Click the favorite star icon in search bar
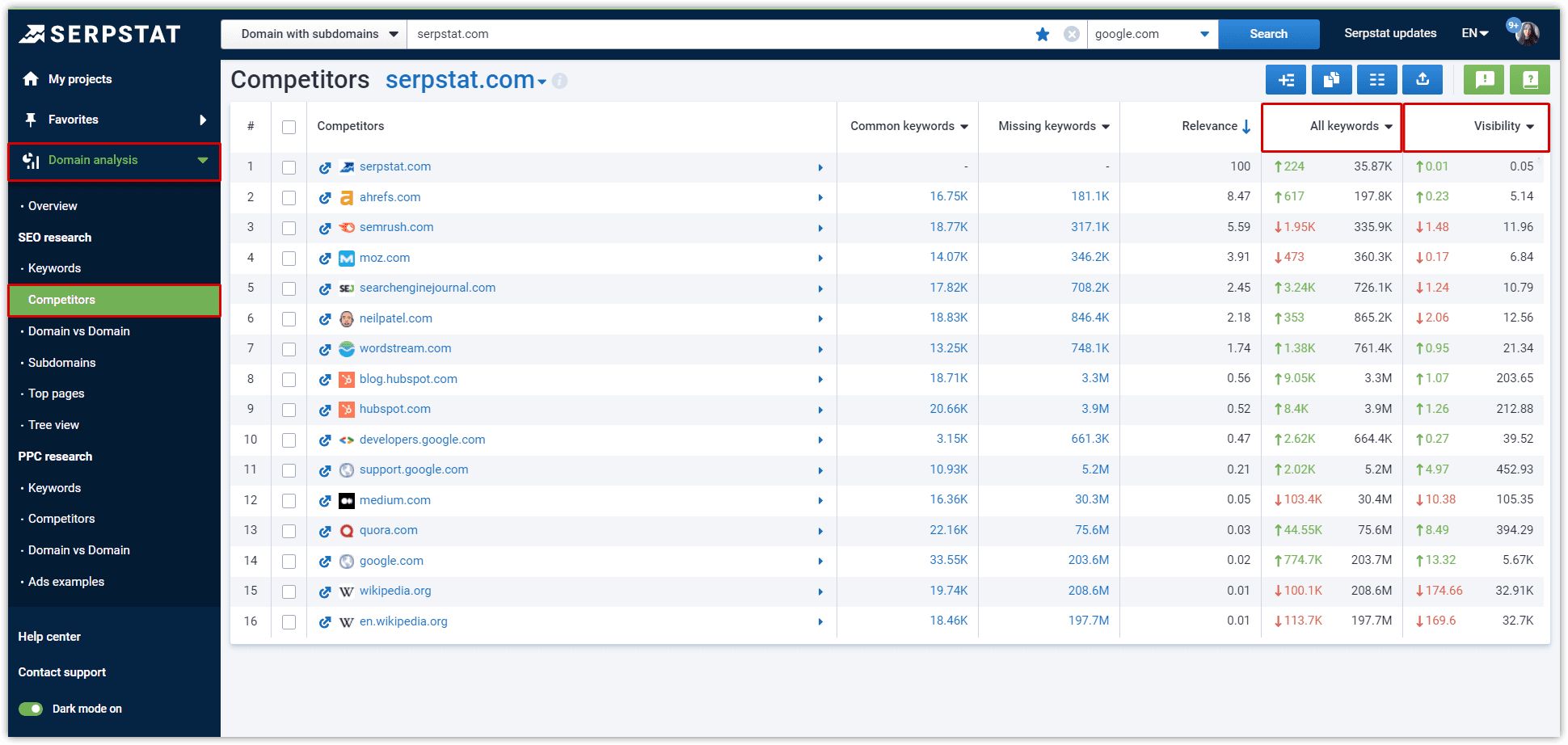The image size is (1568, 745). click(x=1043, y=34)
